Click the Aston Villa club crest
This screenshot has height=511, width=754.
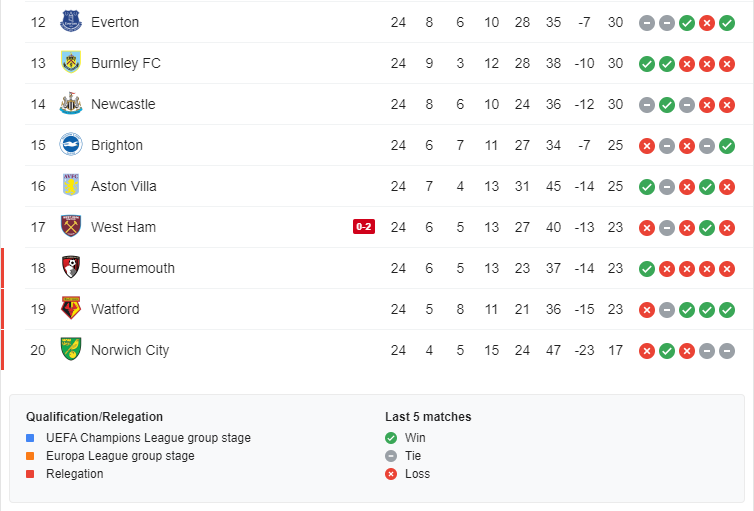click(x=70, y=186)
